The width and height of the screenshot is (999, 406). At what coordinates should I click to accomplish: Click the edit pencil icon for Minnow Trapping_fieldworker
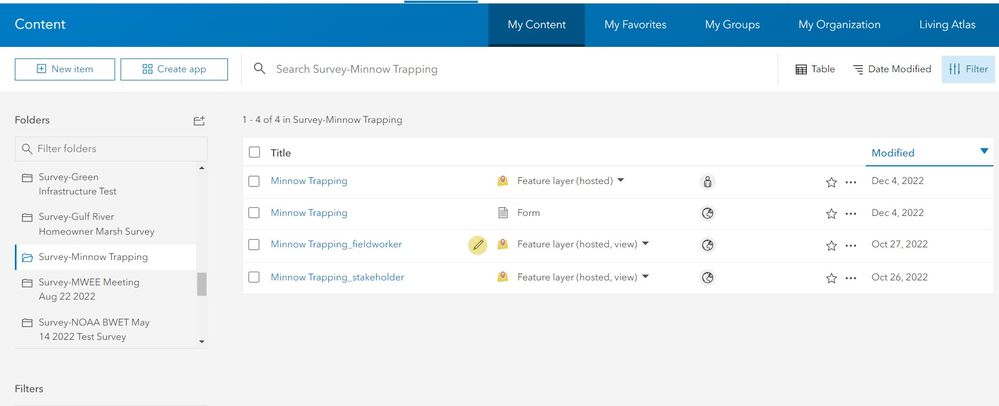click(478, 244)
